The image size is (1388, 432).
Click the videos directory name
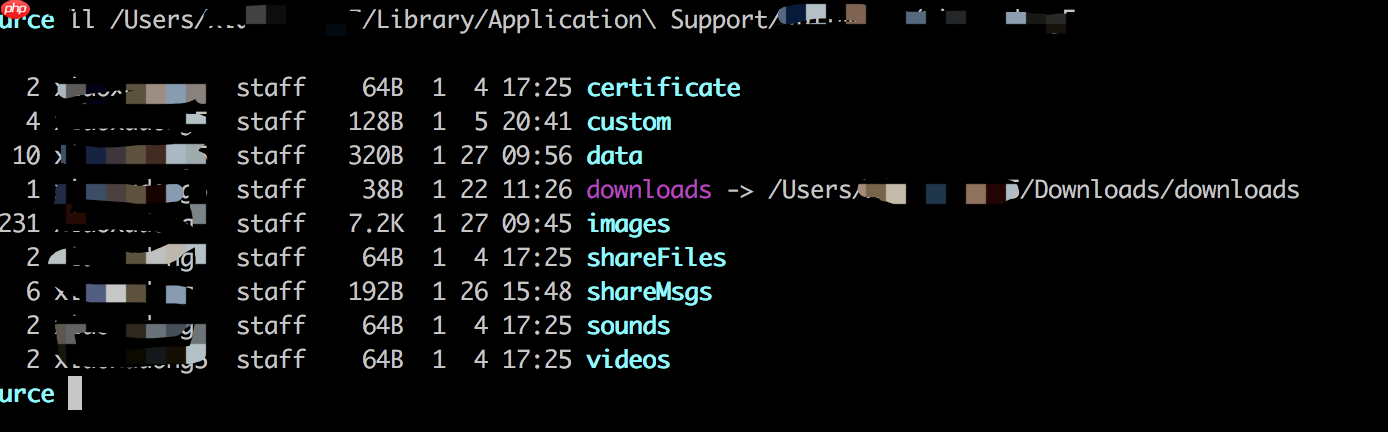628,360
